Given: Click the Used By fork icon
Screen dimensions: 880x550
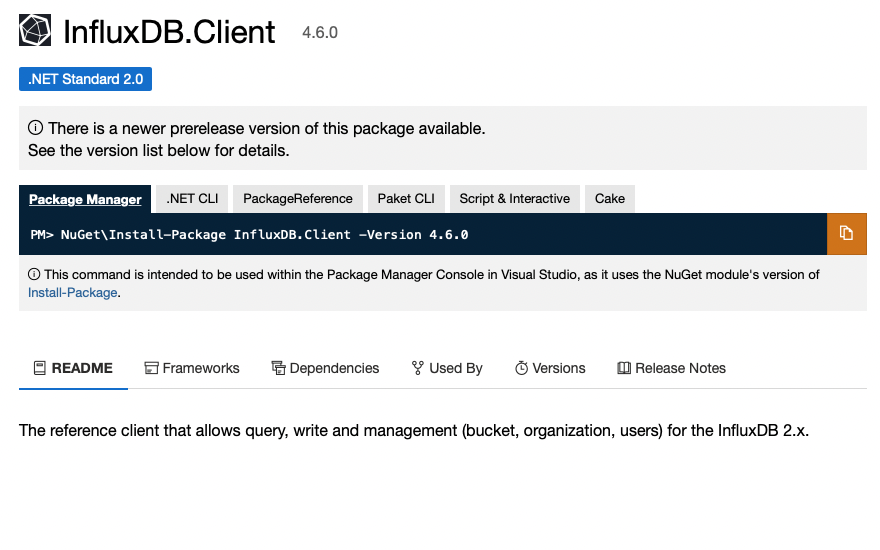Looking at the screenshot, I should (x=418, y=368).
